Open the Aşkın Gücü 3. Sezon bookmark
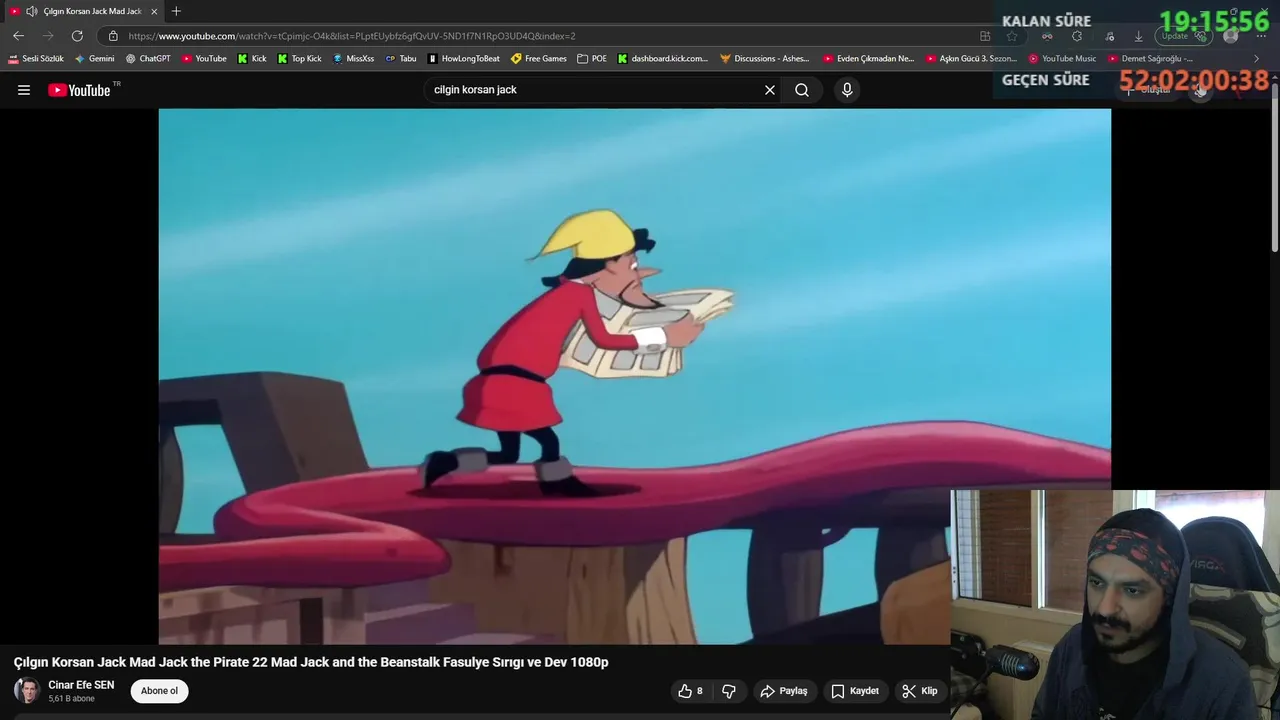 click(x=971, y=59)
